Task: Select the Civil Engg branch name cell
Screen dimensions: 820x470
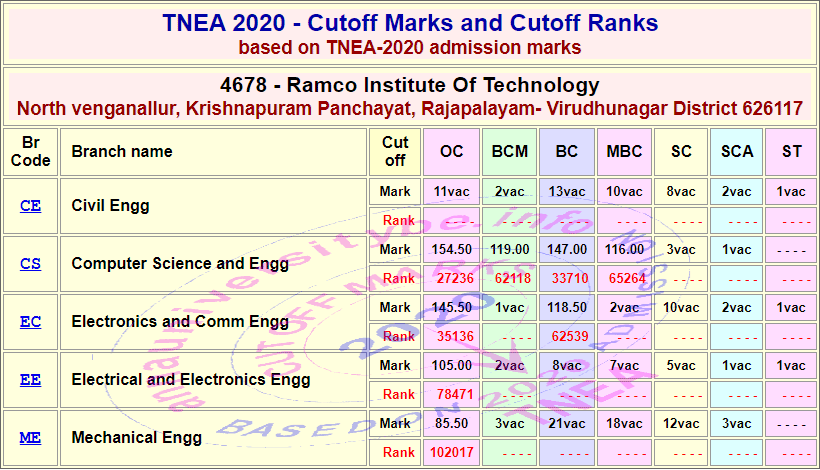Action: (x=213, y=206)
